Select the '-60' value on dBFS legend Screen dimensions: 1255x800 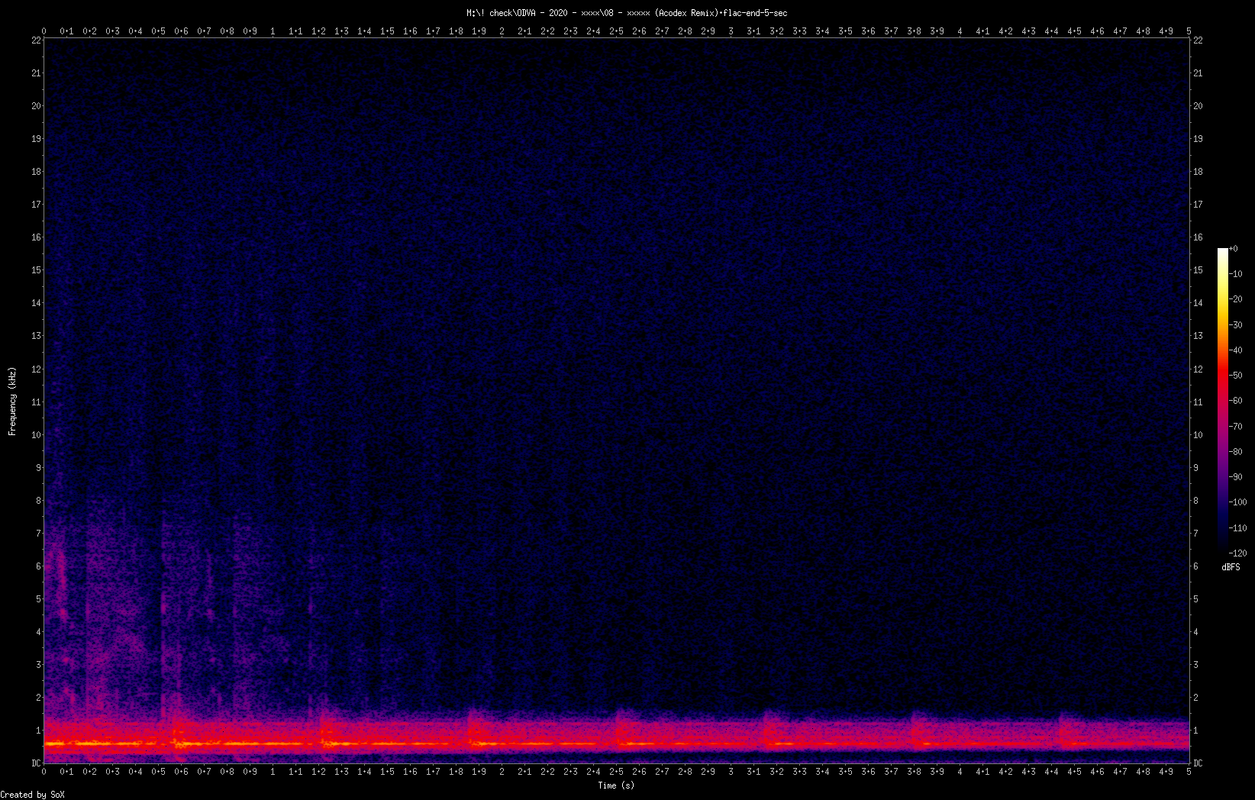pyautogui.click(x=1235, y=401)
